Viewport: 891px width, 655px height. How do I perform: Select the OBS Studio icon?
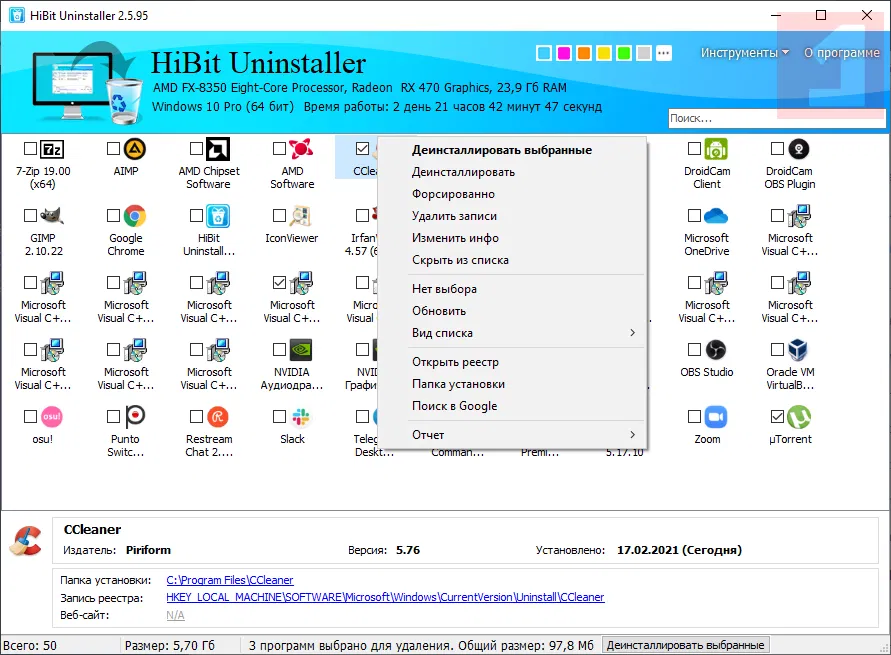716,350
